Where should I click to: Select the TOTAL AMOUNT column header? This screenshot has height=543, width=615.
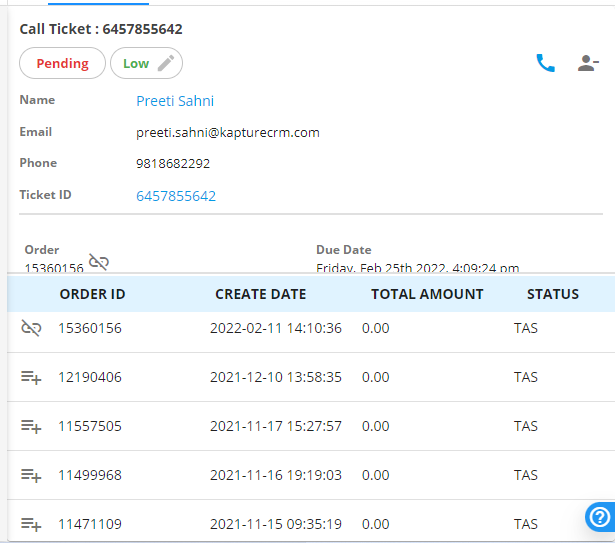(x=428, y=294)
